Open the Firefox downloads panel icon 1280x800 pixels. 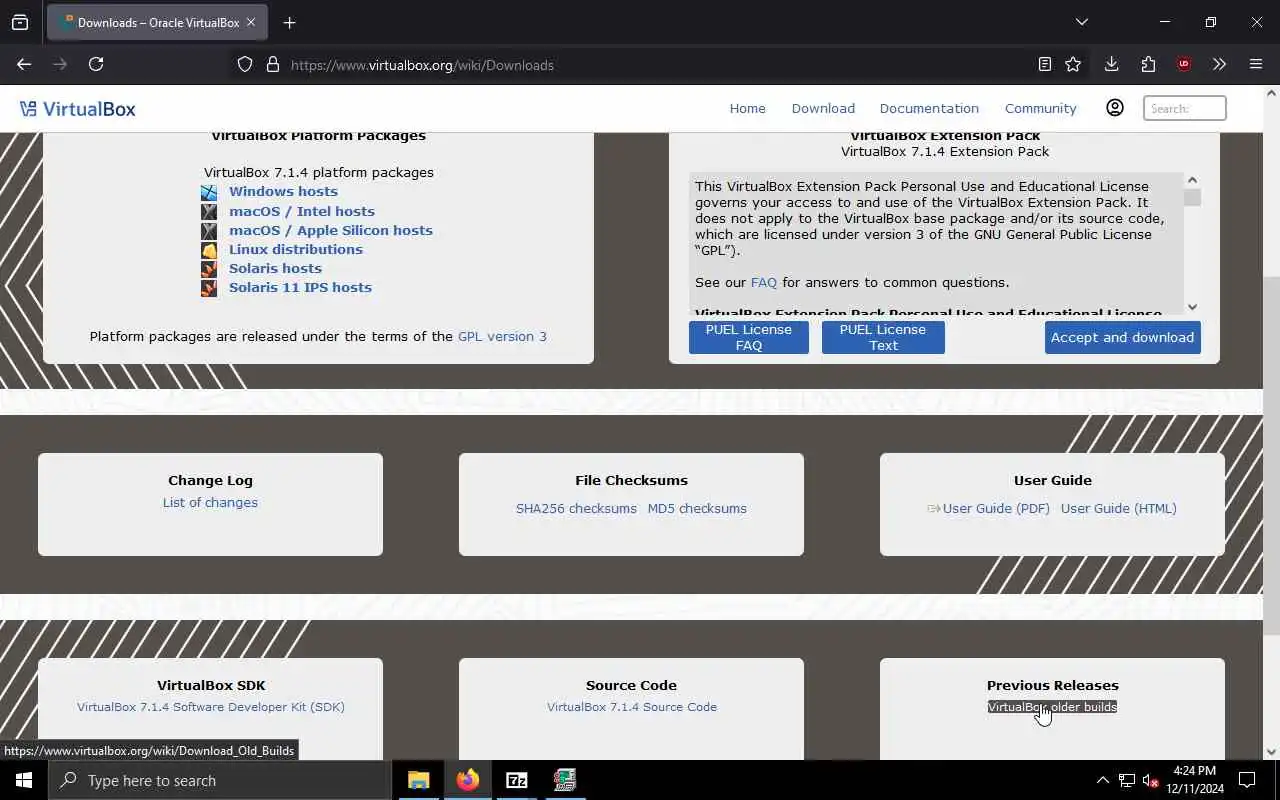1111,64
